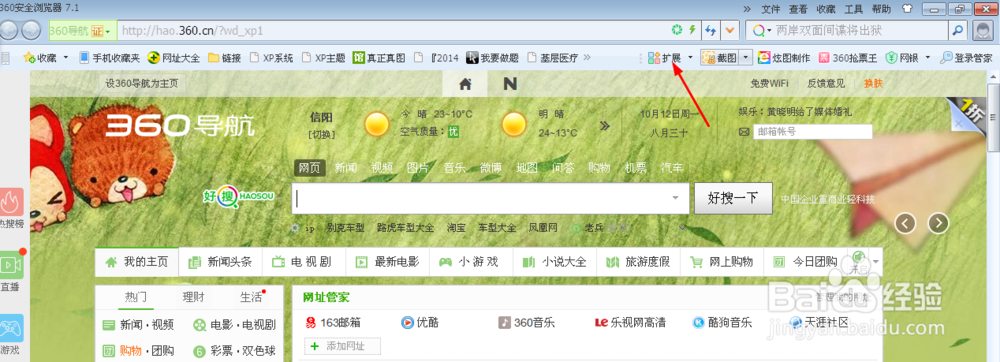Expand the 收藏 bookmark dropdown arrow
The image size is (1000, 362).
pyautogui.click(x=66, y=58)
